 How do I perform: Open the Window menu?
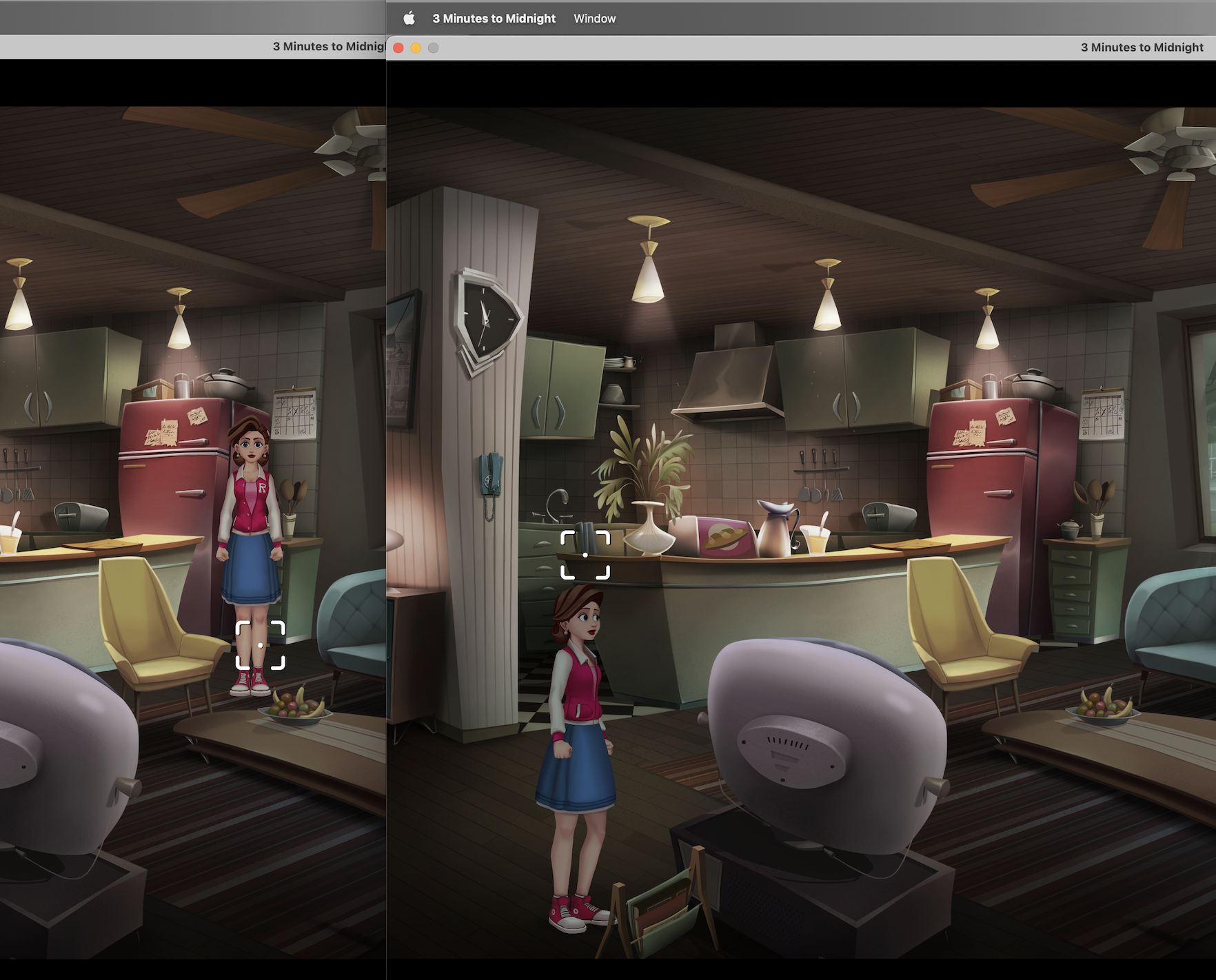tap(594, 19)
